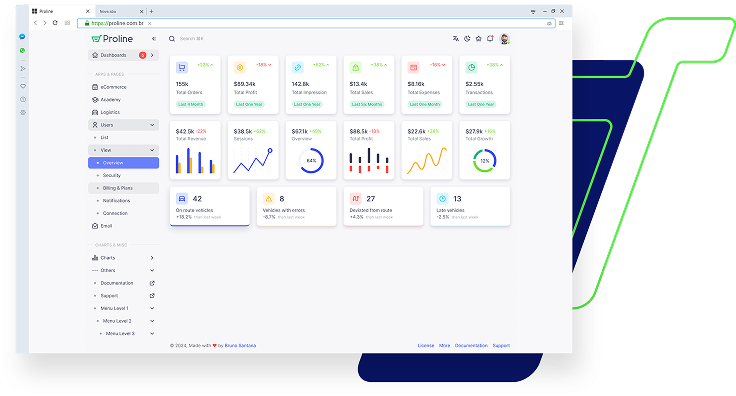The image size is (736, 396).
Task: Click the Late vehicles clock icon
Action: coord(442,198)
